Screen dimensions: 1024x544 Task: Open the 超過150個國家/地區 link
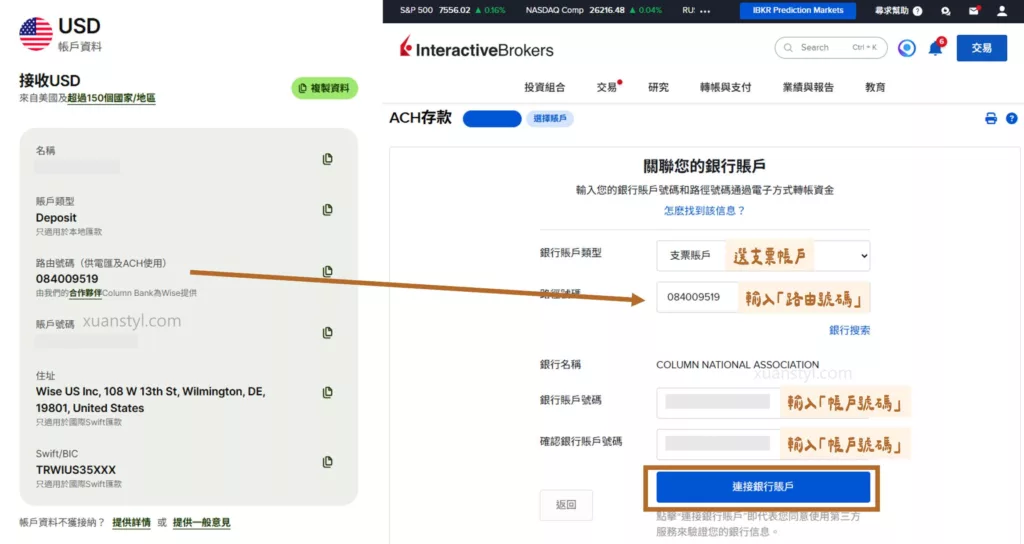[111, 98]
